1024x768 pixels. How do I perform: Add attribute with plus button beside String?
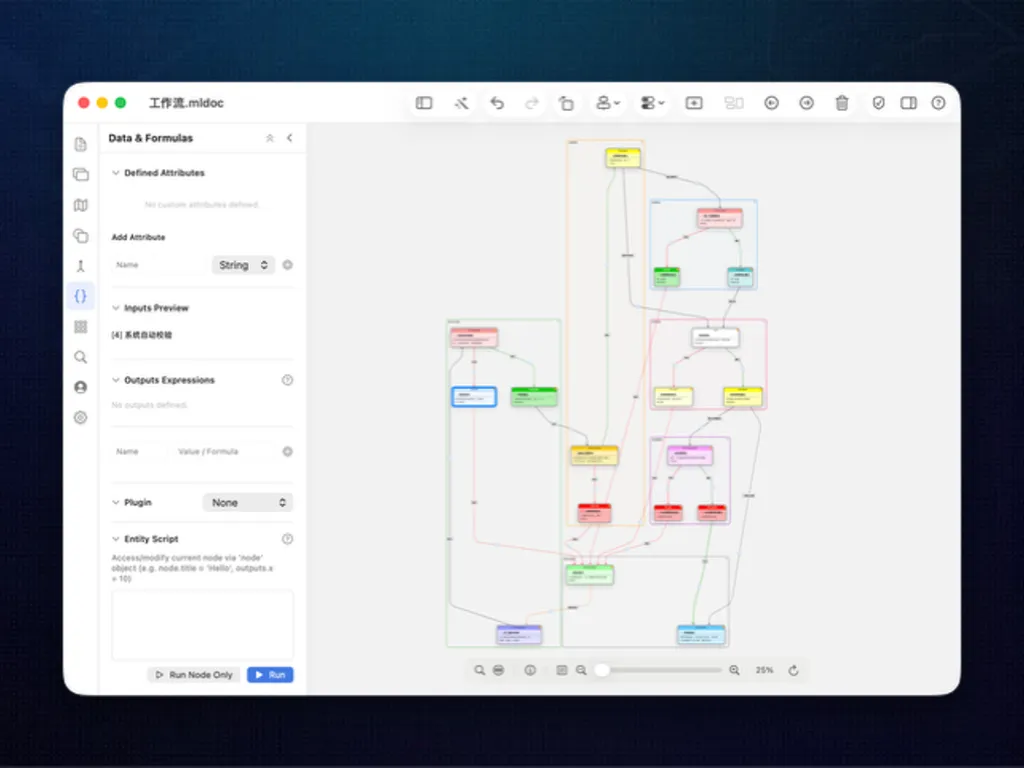(x=287, y=265)
